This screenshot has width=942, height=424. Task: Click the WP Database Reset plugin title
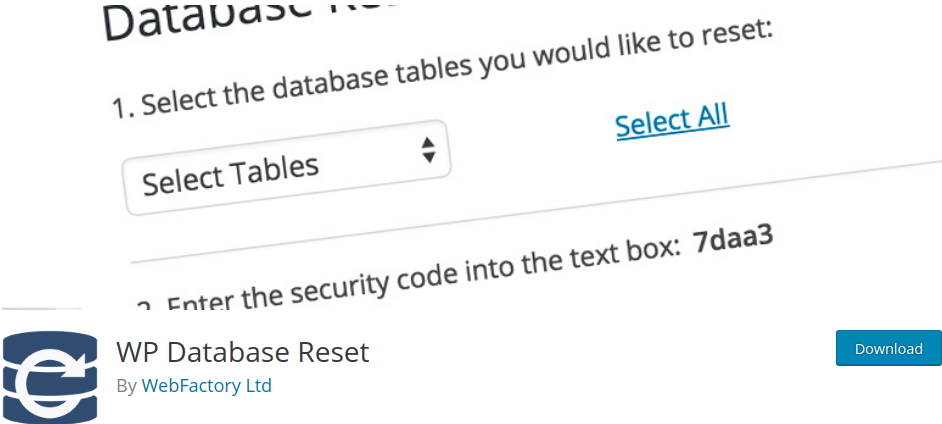click(242, 352)
